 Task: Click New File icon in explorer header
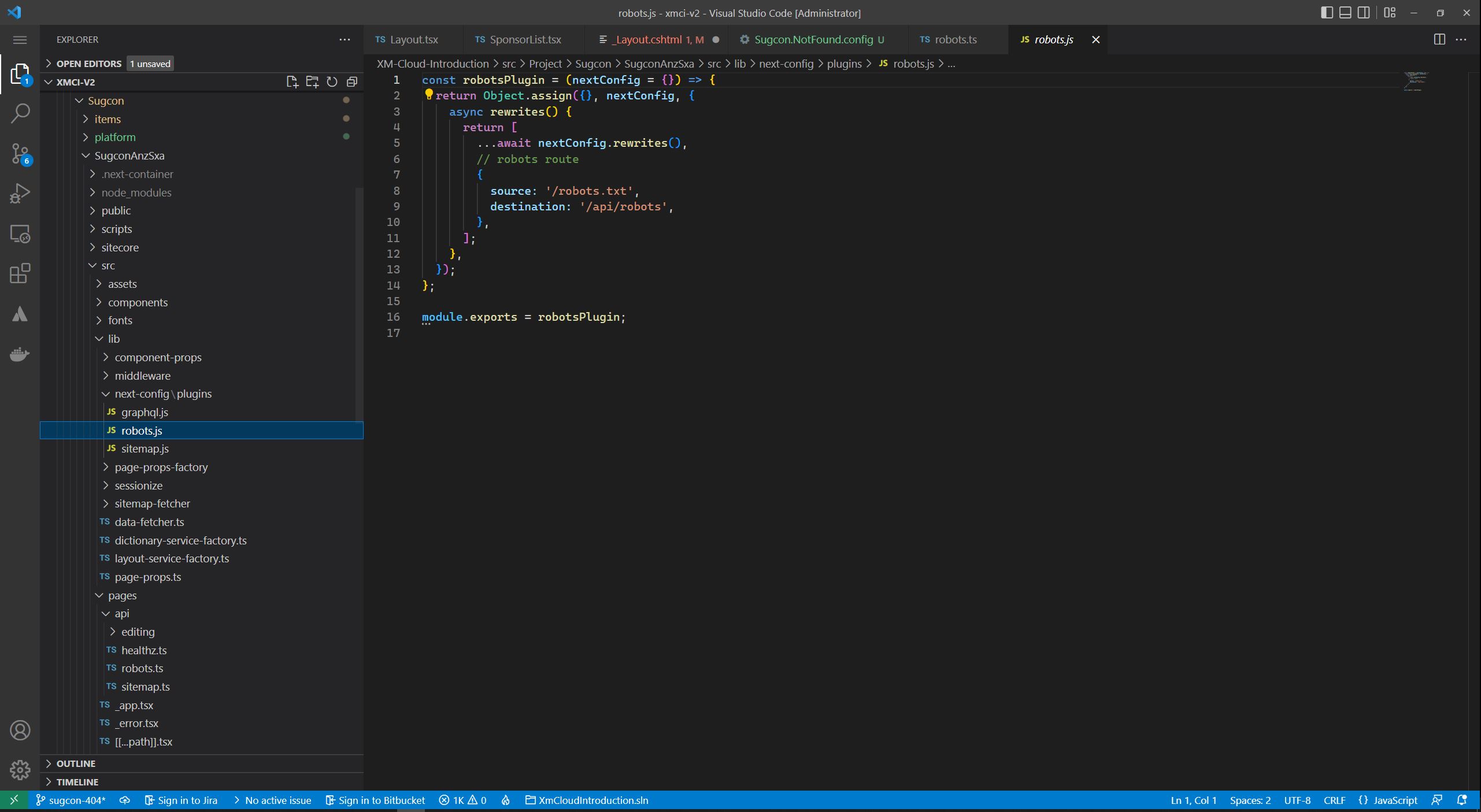coord(293,82)
